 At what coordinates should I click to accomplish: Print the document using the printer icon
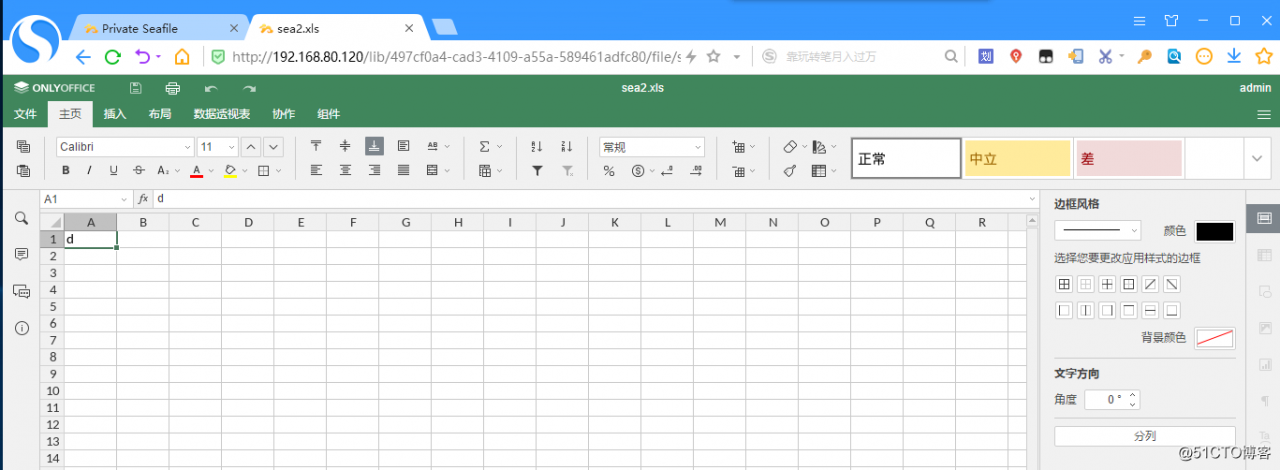pos(172,88)
